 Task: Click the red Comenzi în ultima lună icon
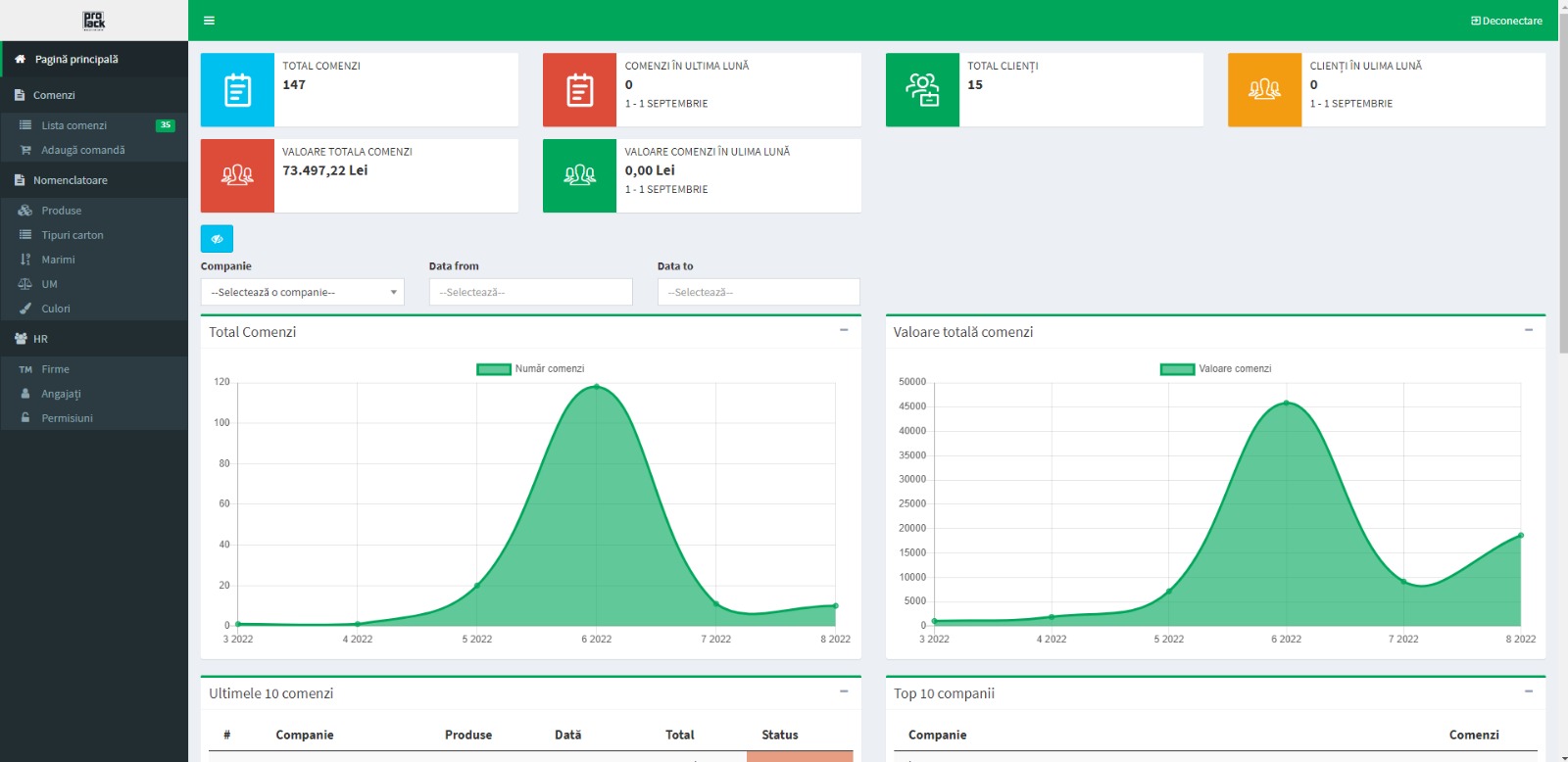pos(579,90)
